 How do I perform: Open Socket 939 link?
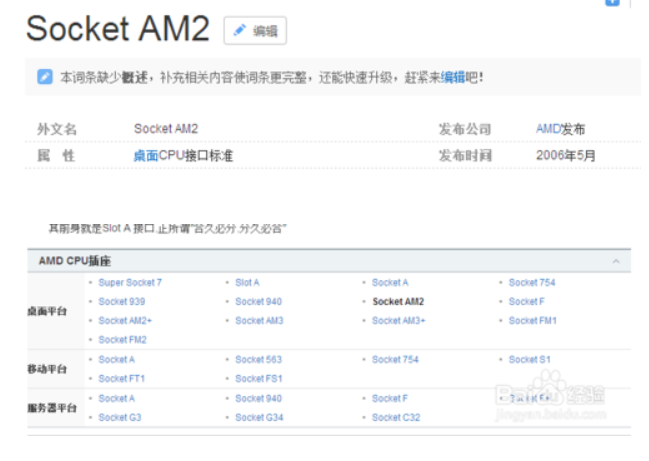click(122, 302)
